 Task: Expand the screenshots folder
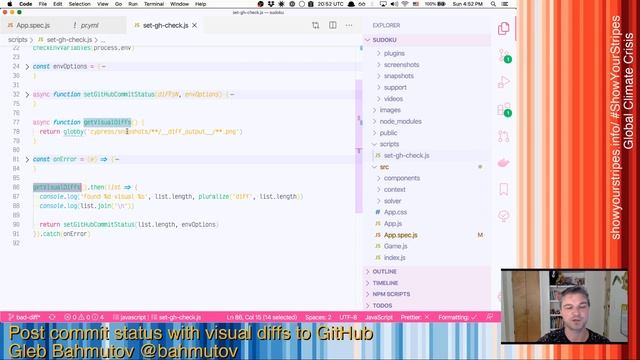[x=401, y=65]
